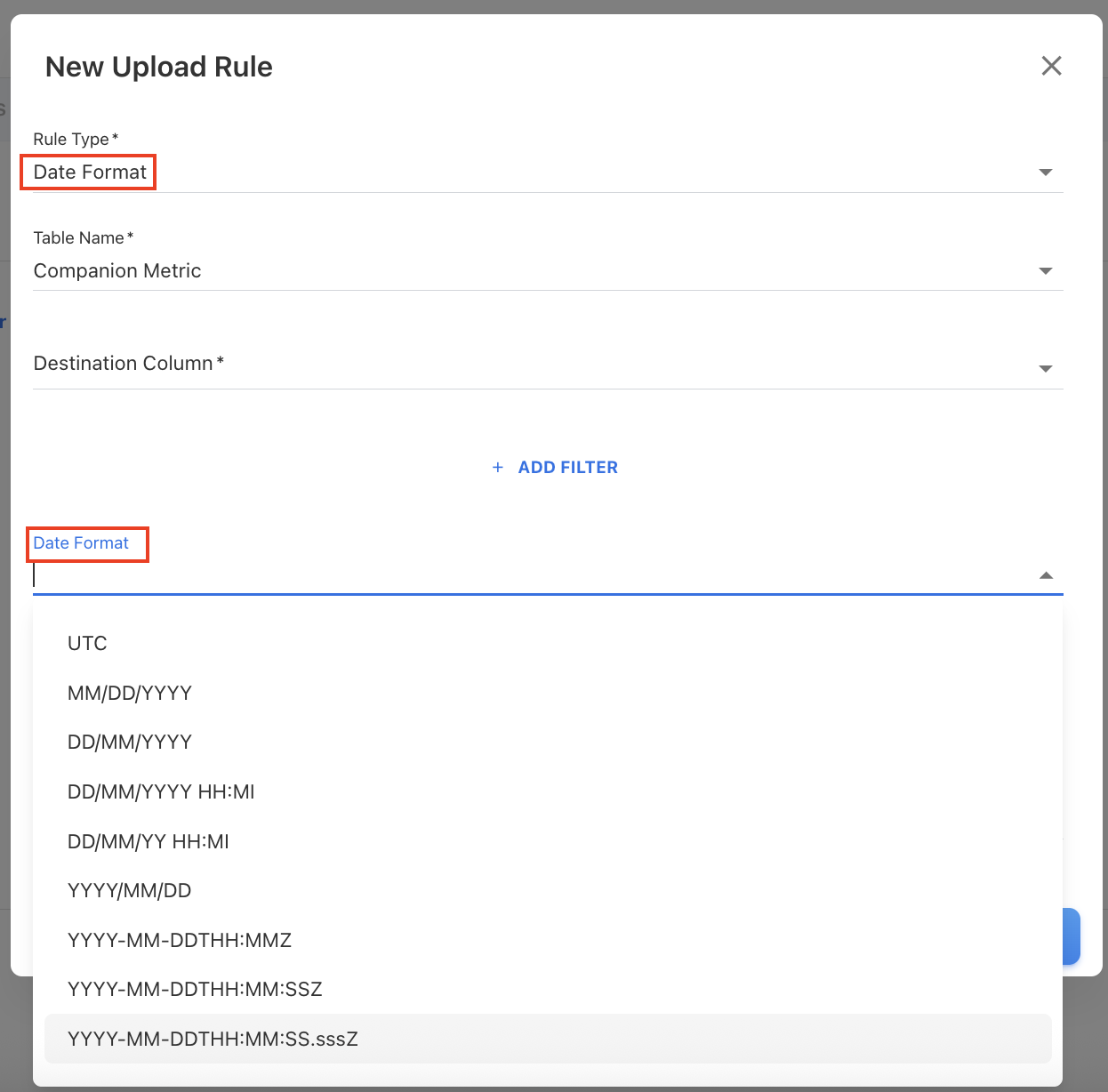Open the Rule Type dropdown arrow
1108x1092 pixels.
[x=1047, y=173]
